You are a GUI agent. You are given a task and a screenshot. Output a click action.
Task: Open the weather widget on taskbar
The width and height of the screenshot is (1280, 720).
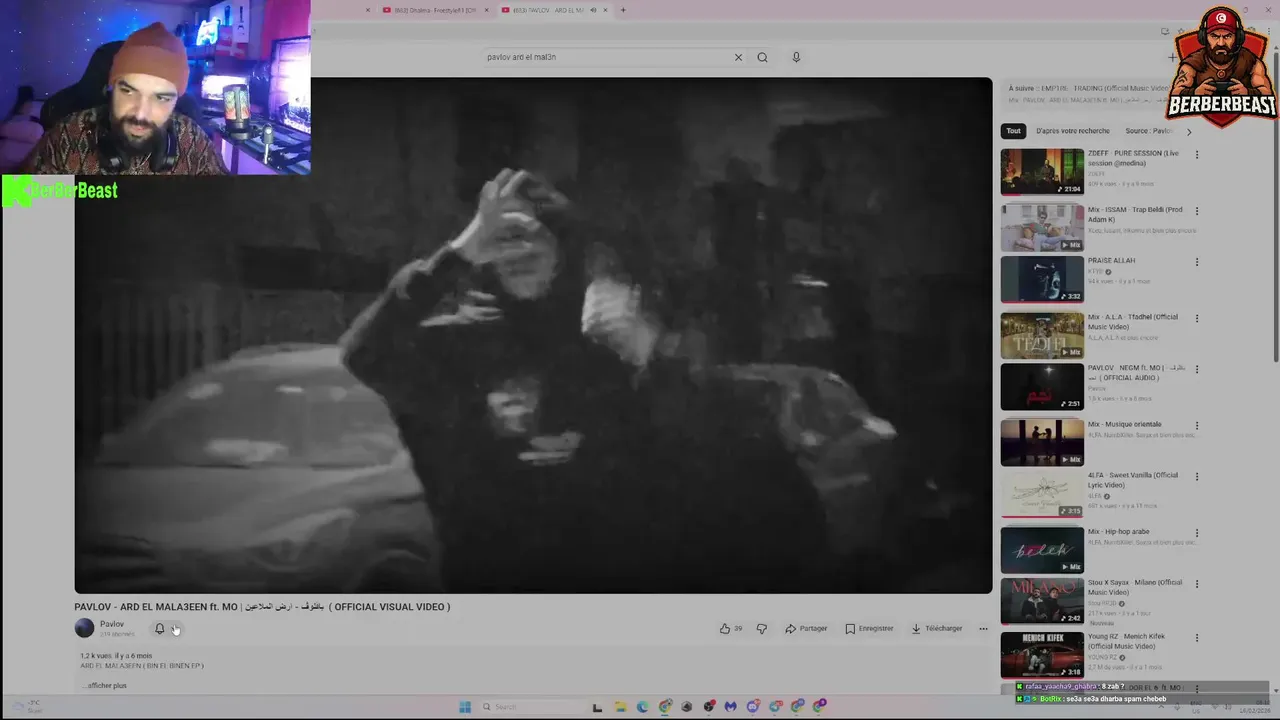pos(30,706)
